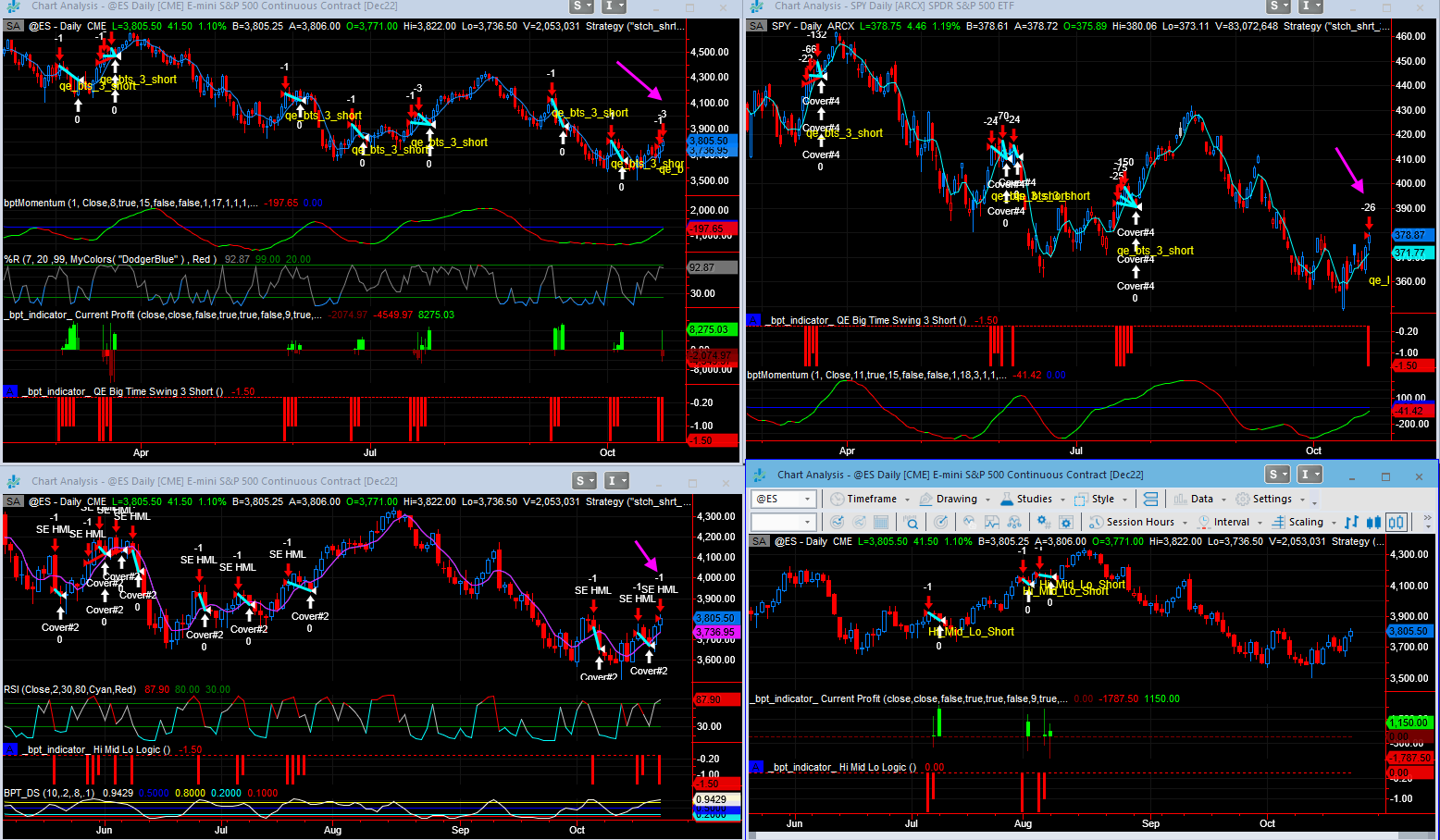The width and height of the screenshot is (1440, 840).
Task: Click the circular target-arrow icon after magnifier
Action: (940, 522)
